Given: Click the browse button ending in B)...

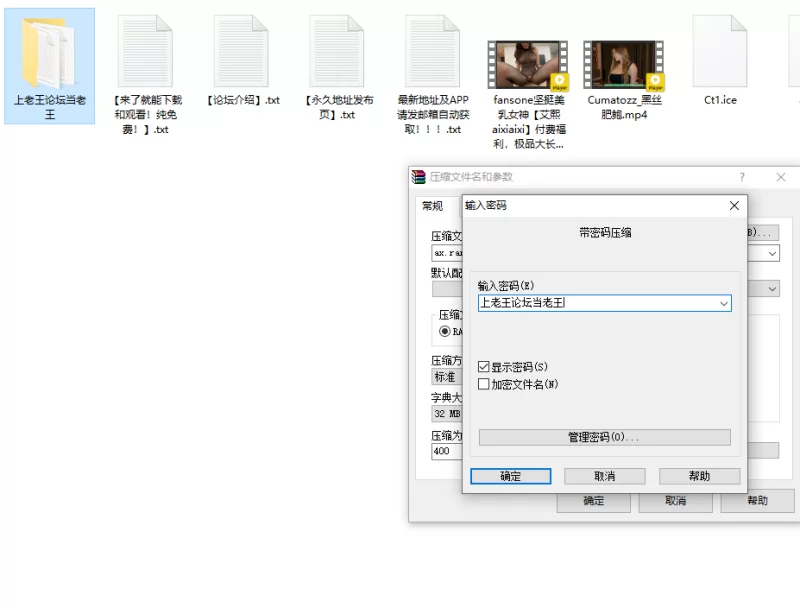Looking at the screenshot, I should pos(763,233).
